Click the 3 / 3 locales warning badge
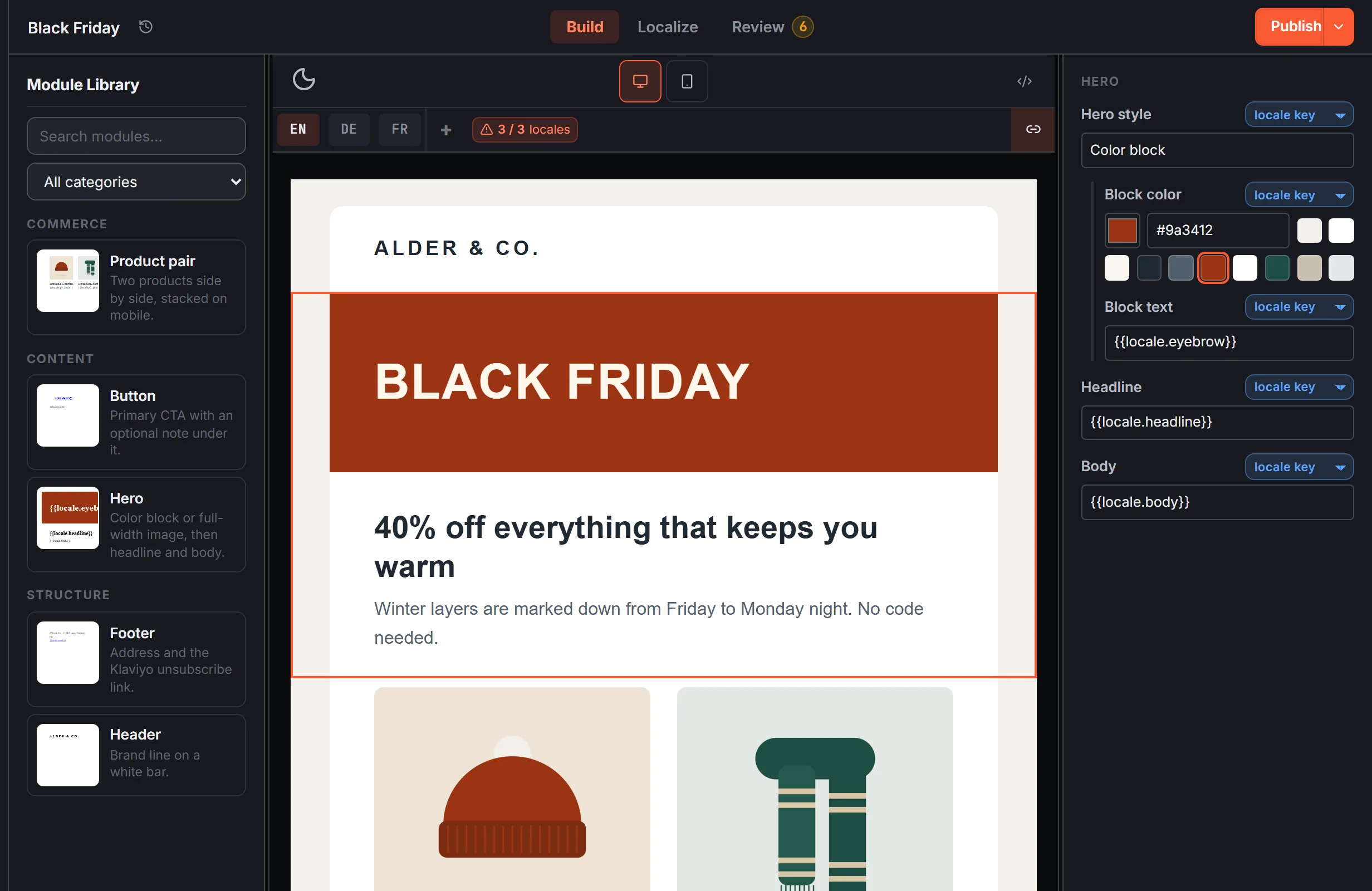The width and height of the screenshot is (1372, 891). pyautogui.click(x=525, y=130)
